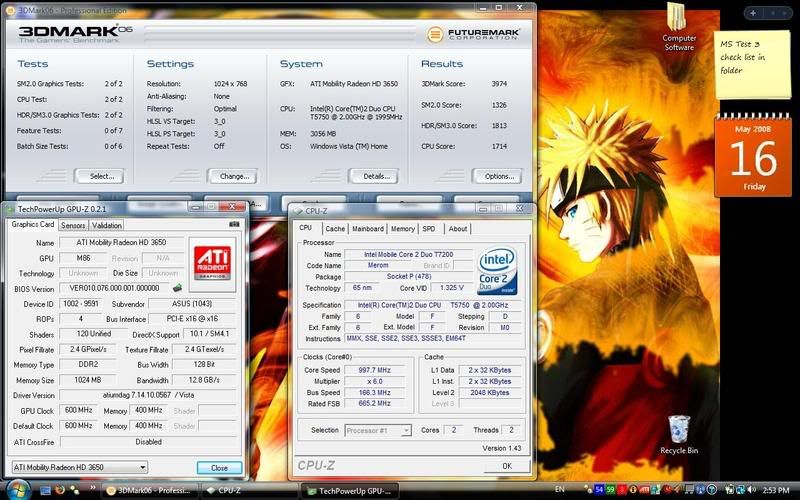Click the blue 54 temperature tray icon
The height and width of the screenshot is (500, 800).
click(x=599, y=490)
